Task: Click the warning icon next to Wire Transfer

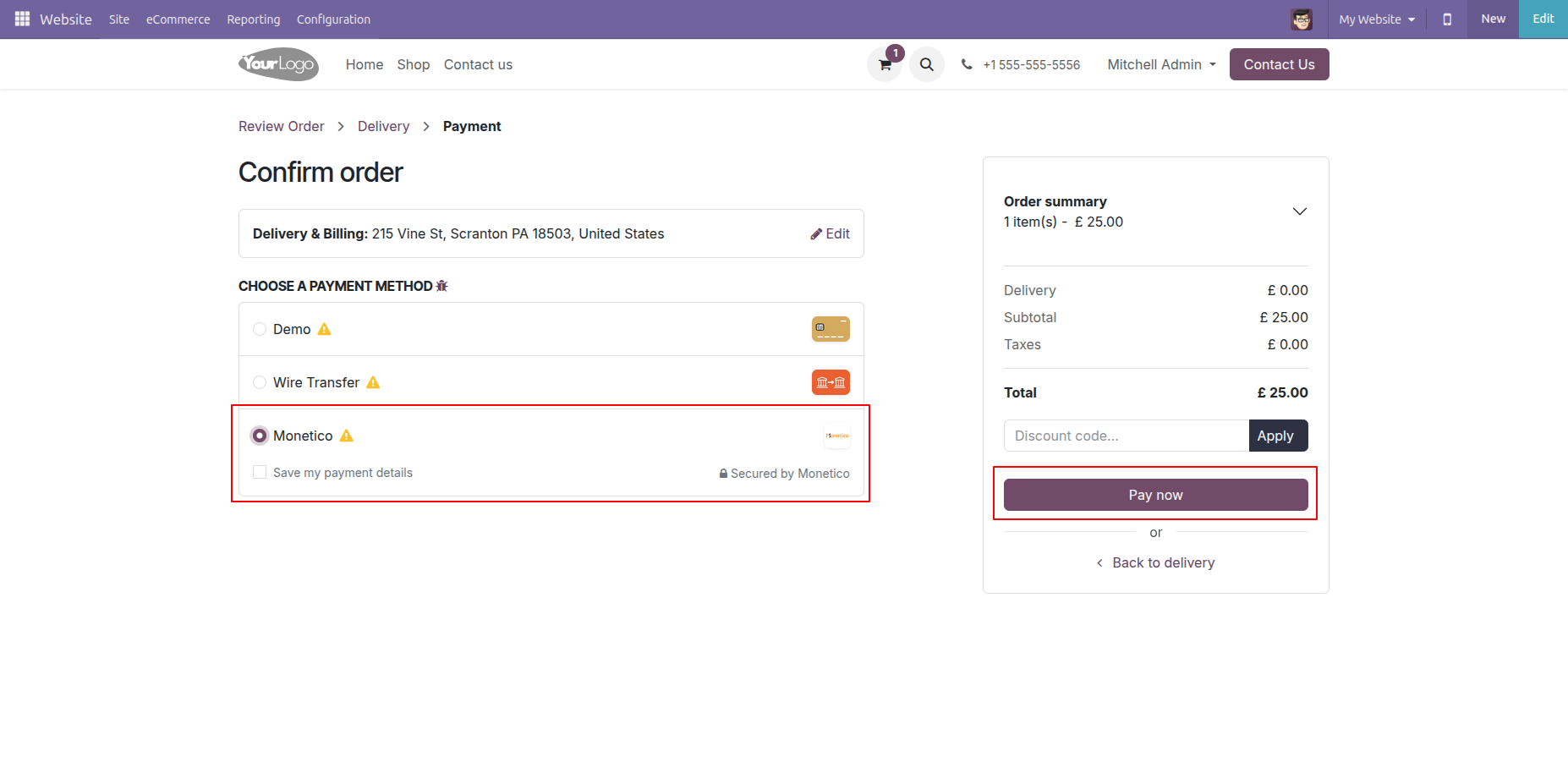Action: (x=373, y=382)
